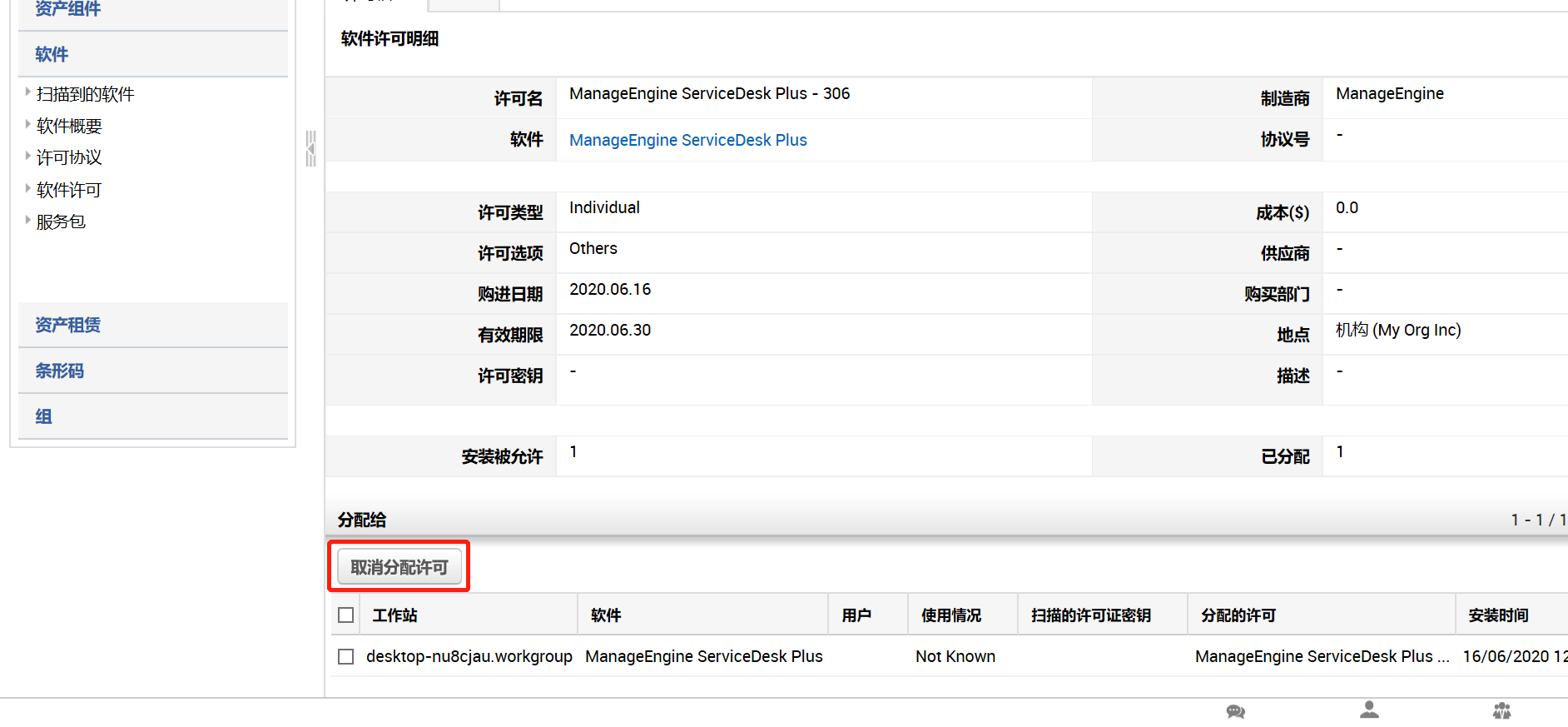Go to 扫描到的软件 in sidebar
This screenshot has width=1568, height=727.
click(85, 94)
